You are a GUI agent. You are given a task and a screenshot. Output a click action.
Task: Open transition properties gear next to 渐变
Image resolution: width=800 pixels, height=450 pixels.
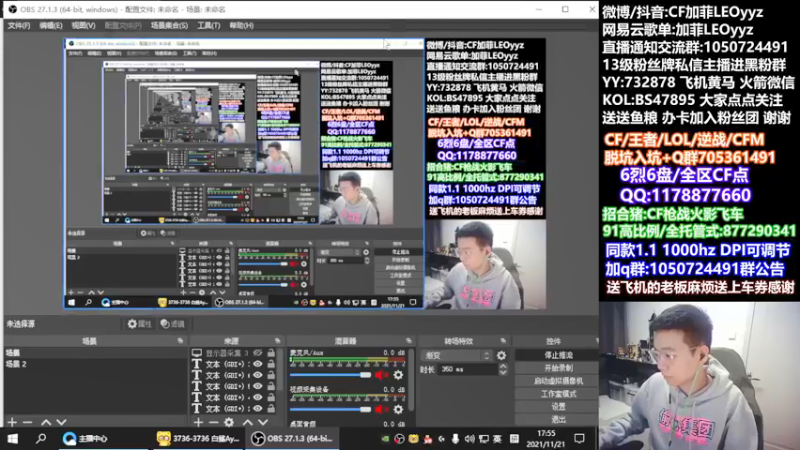click(x=502, y=356)
